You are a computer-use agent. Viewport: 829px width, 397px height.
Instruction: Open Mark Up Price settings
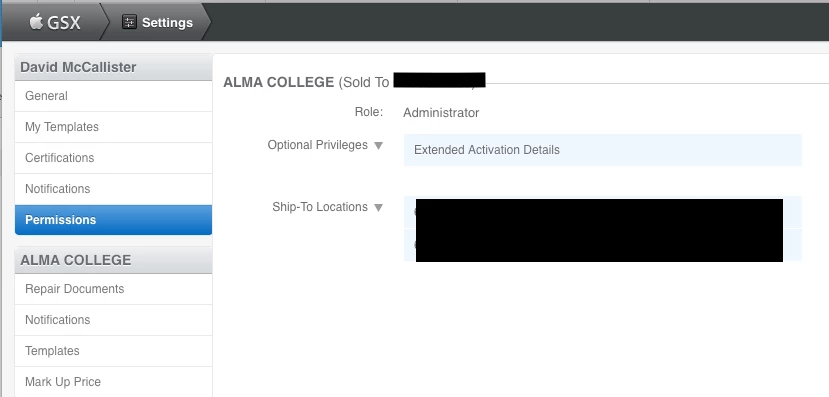point(113,382)
